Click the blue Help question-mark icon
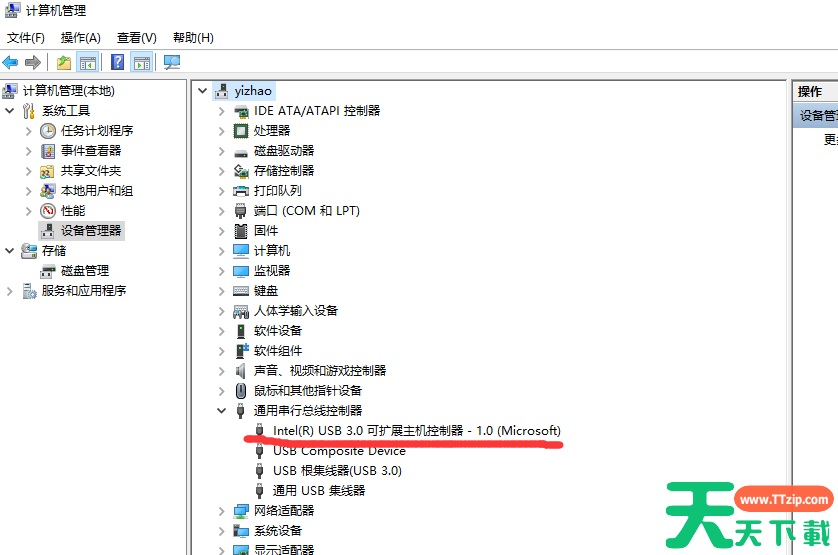The width and height of the screenshot is (838, 555). tap(117, 63)
